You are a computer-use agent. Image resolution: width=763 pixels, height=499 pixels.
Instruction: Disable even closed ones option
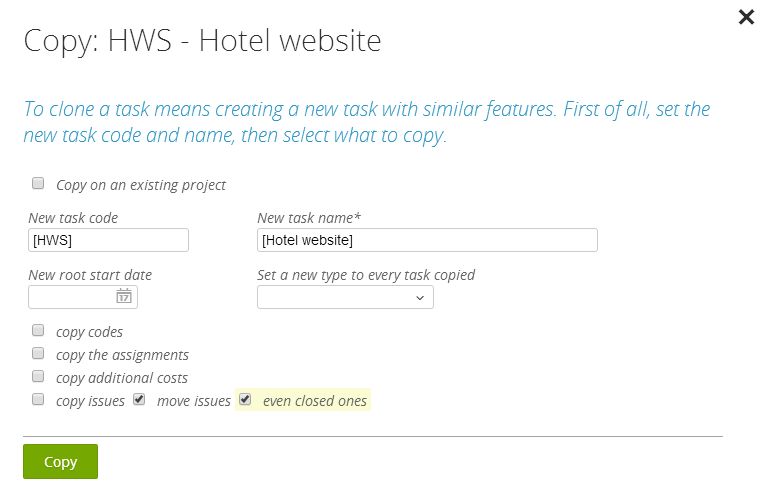point(245,399)
